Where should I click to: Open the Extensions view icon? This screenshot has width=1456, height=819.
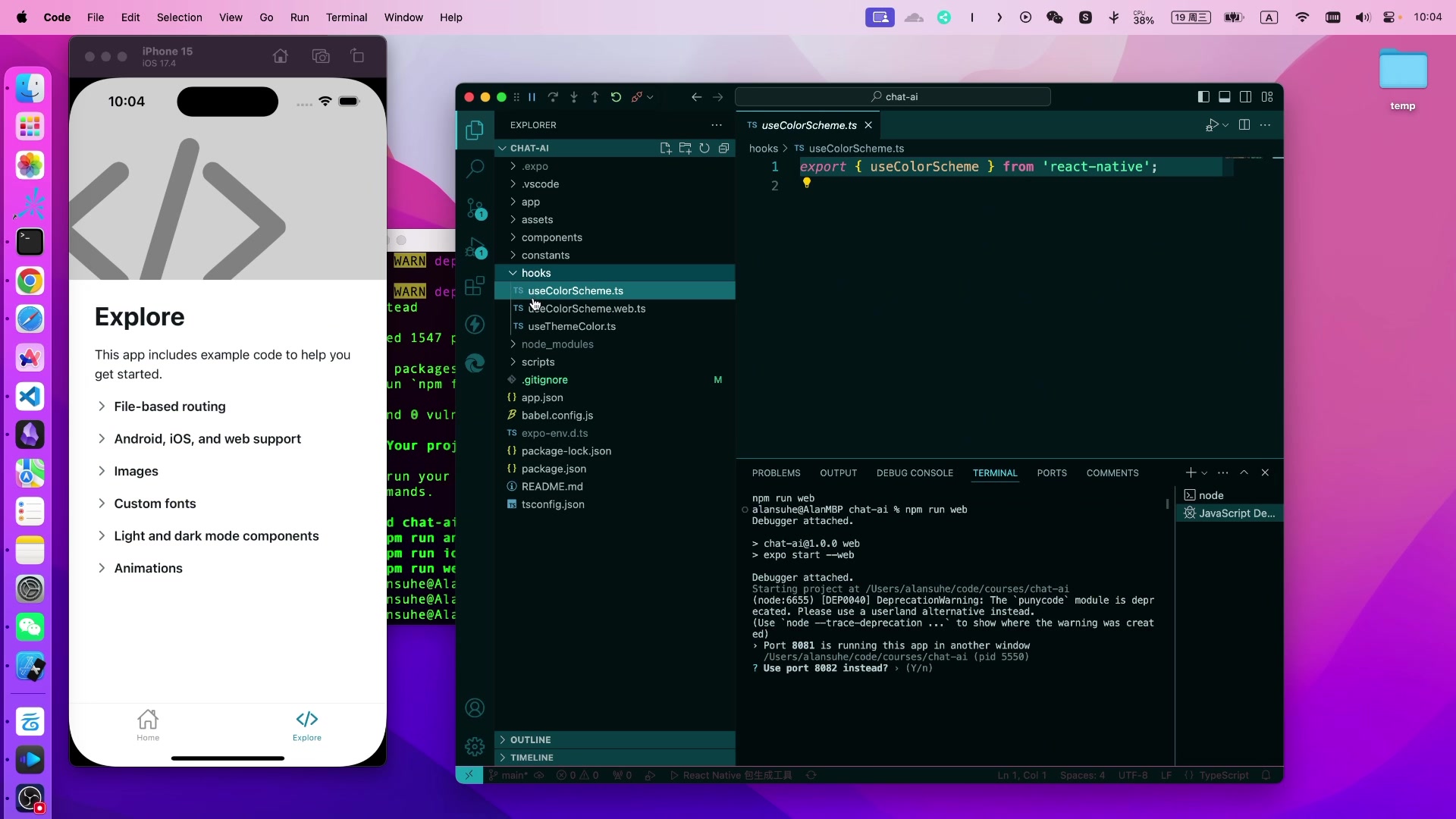[475, 286]
